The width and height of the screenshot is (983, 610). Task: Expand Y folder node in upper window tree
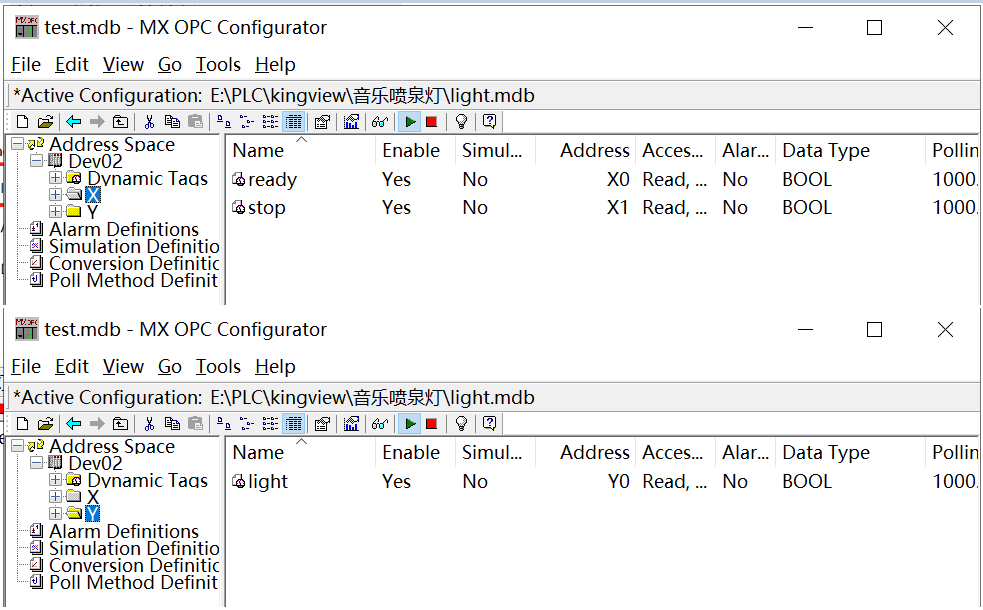pyautogui.click(x=55, y=211)
